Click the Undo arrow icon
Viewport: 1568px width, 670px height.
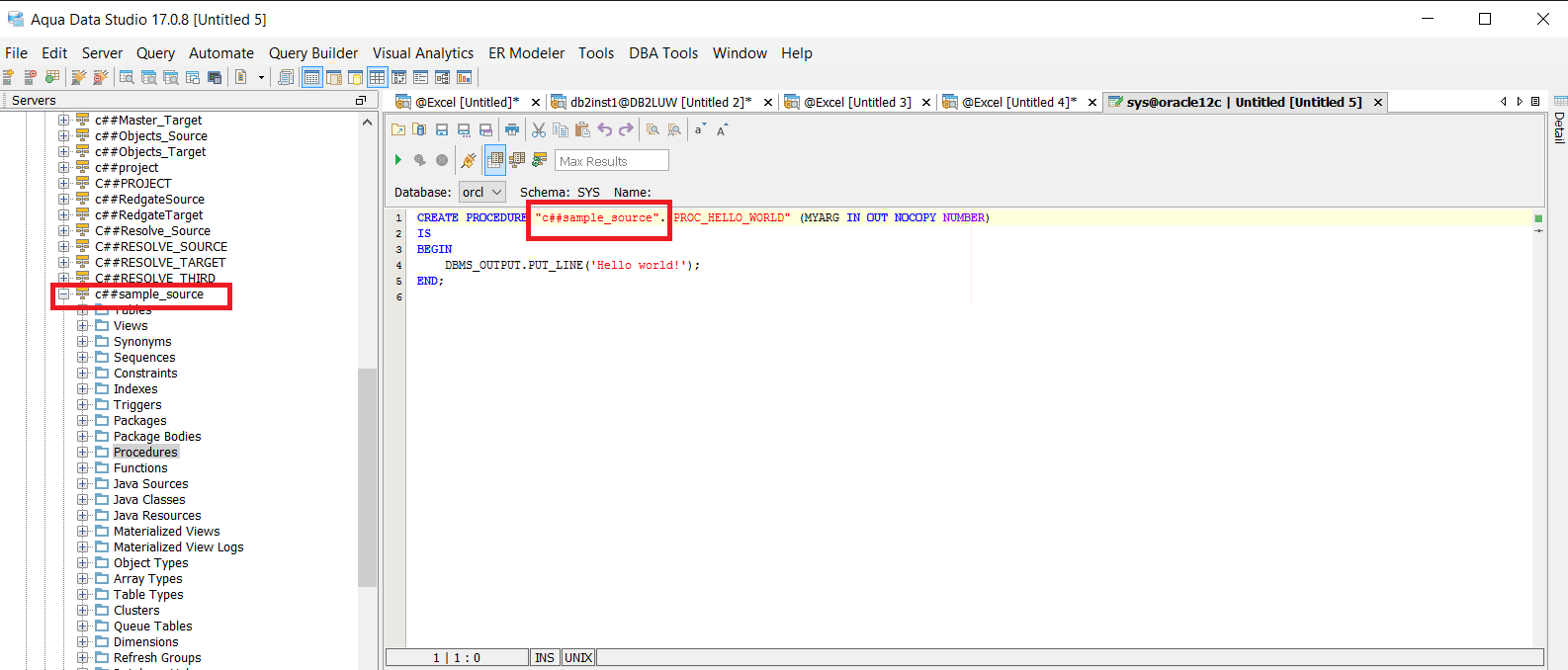click(x=604, y=129)
